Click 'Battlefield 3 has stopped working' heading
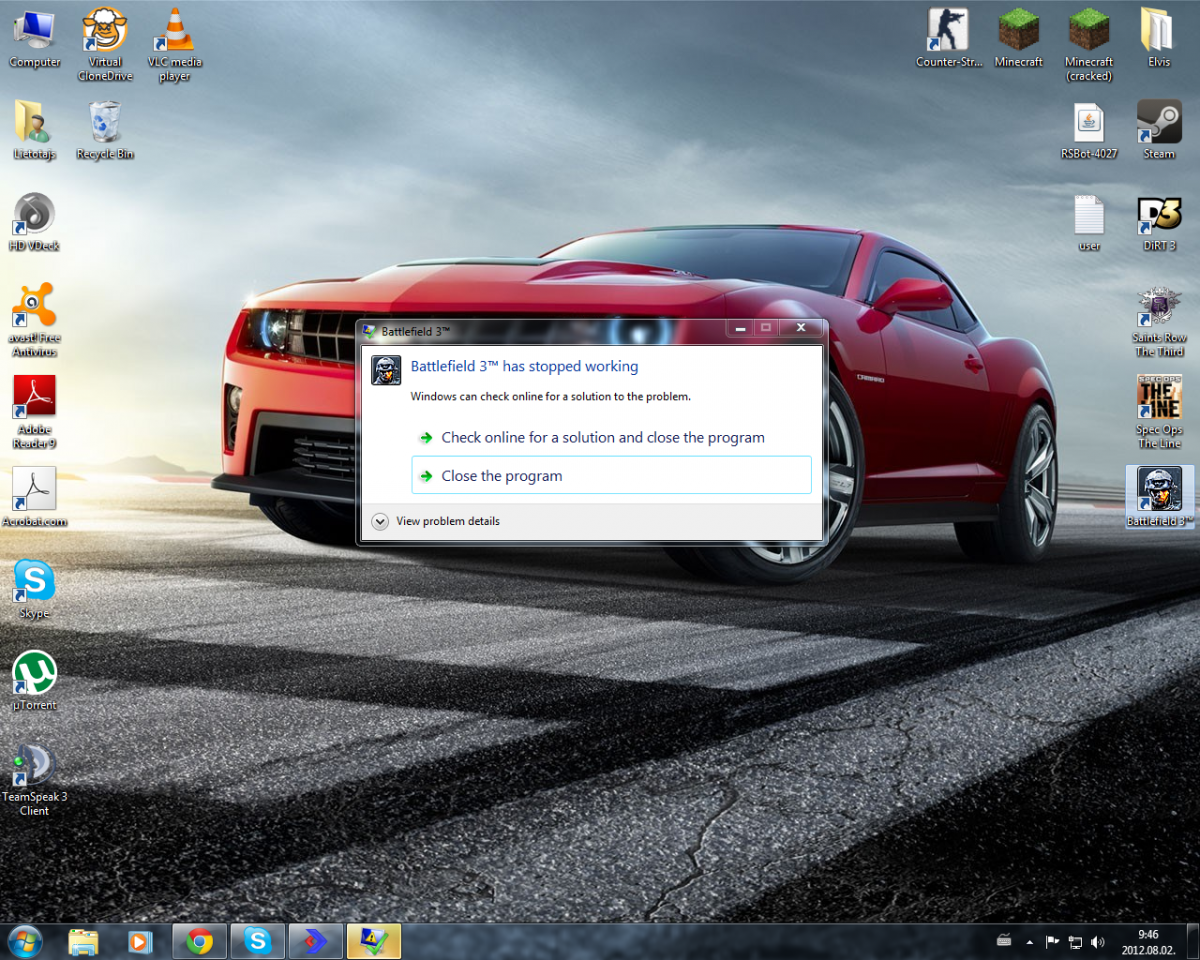The height and width of the screenshot is (960, 1200). (x=524, y=366)
